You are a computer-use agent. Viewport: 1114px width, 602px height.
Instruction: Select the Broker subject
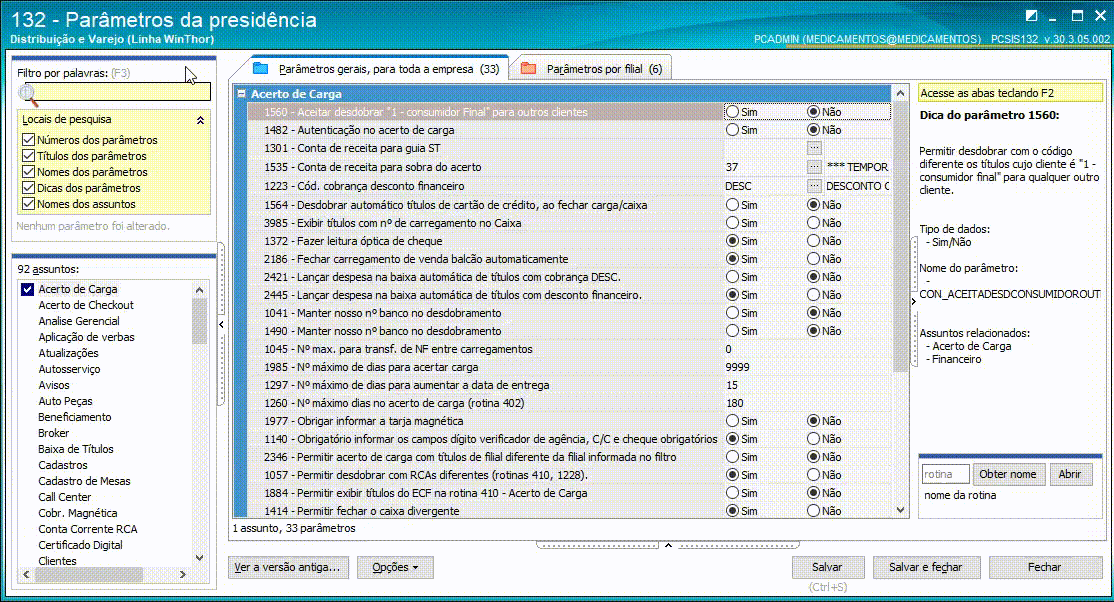click(x=53, y=433)
